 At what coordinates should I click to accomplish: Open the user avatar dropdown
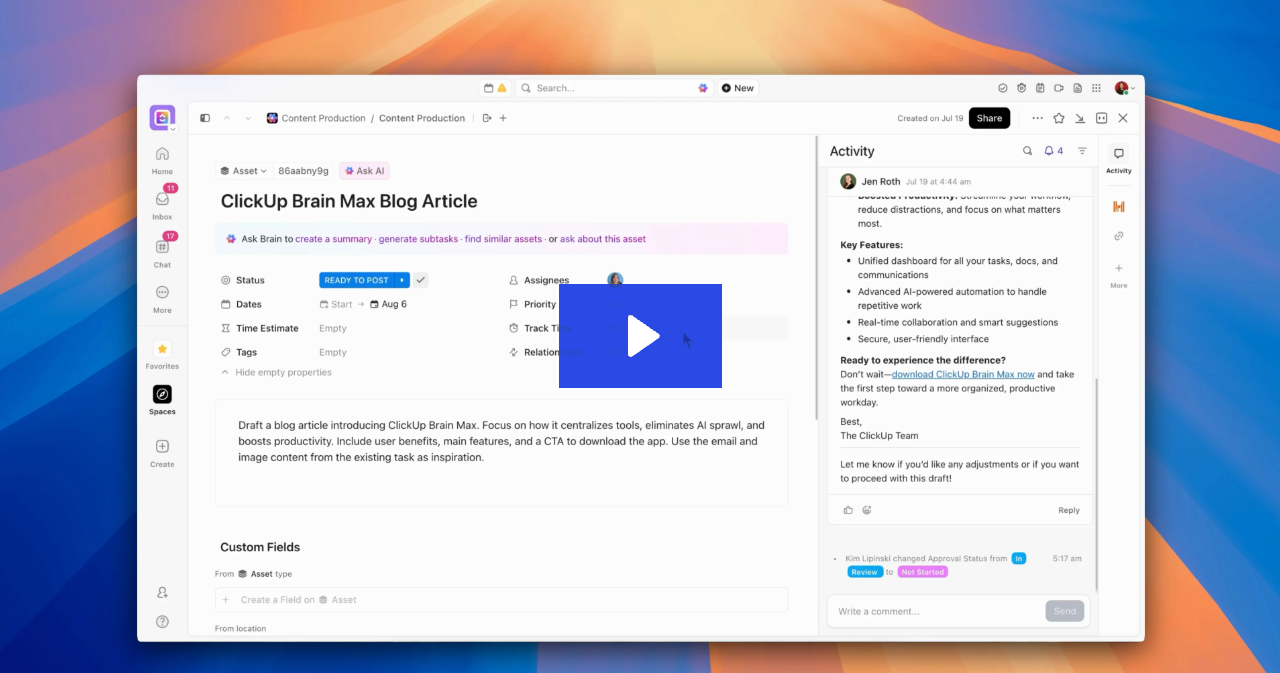(1125, 88)
